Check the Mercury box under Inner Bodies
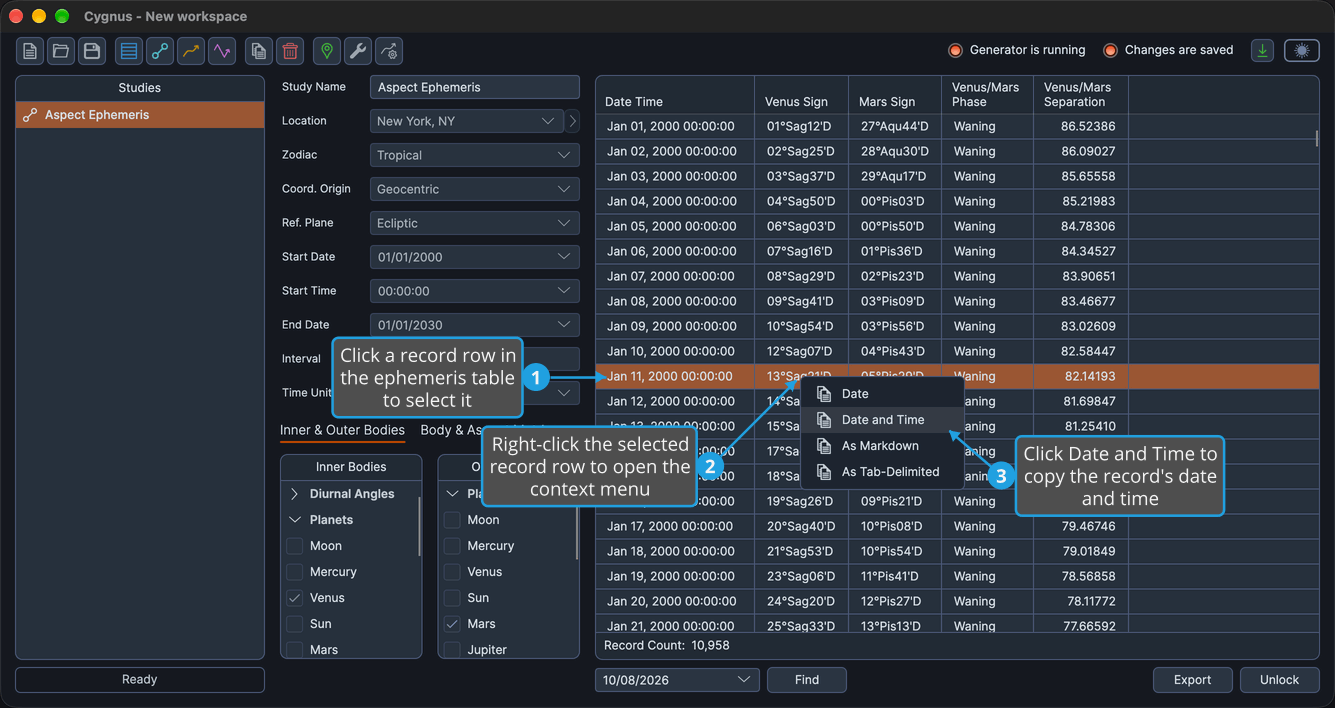The height and width of the screenshot is (708, 1335). pyautogui.click(x=295, y=572)
